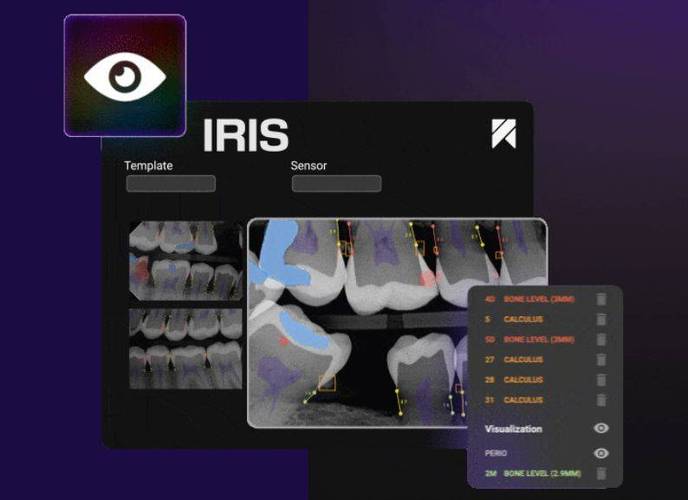Click the IRIS title text
Image resolution: width=688 pixels, height=500 pixels.
tap(245, 135)
